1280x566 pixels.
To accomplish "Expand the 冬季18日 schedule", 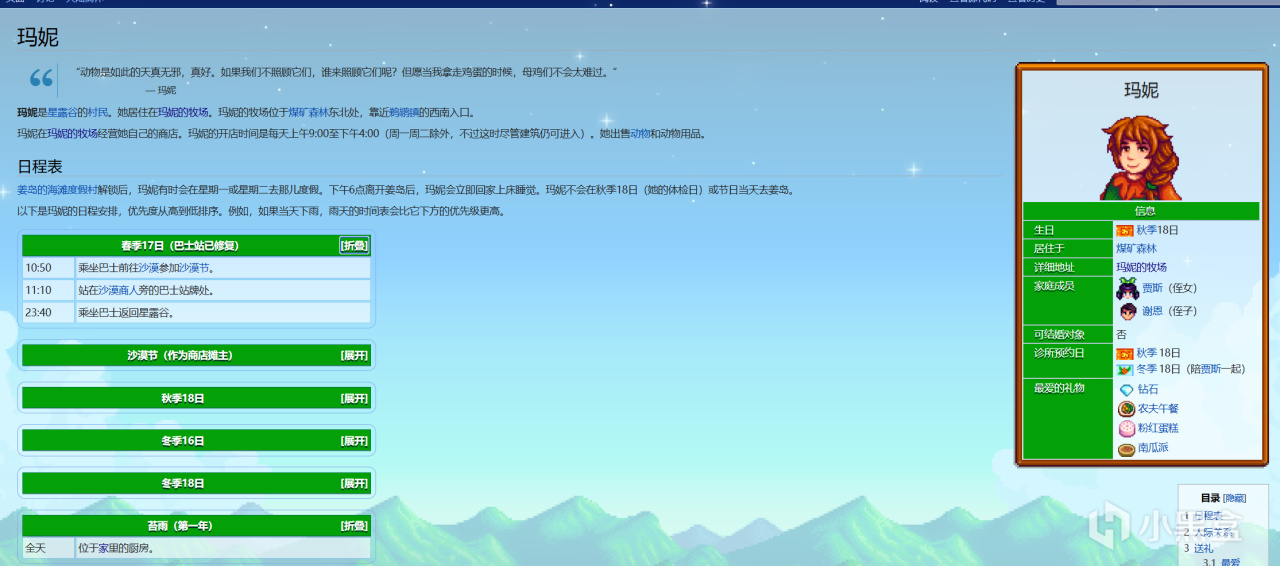I will point(354,483).
